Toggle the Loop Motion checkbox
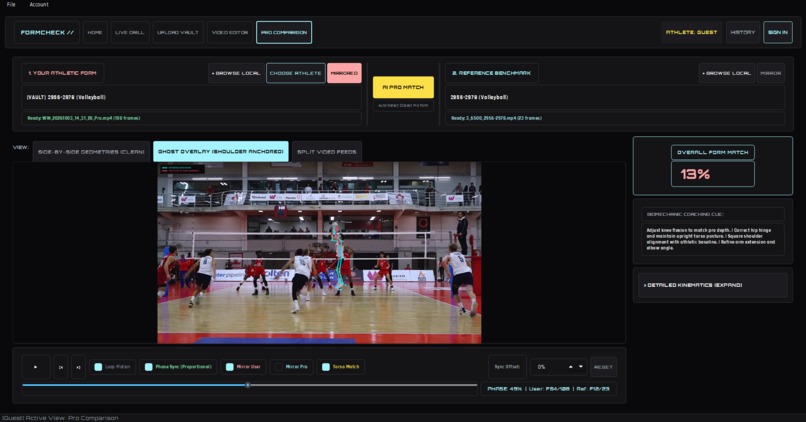Screen dimensions: 806x422 point(98,367)
